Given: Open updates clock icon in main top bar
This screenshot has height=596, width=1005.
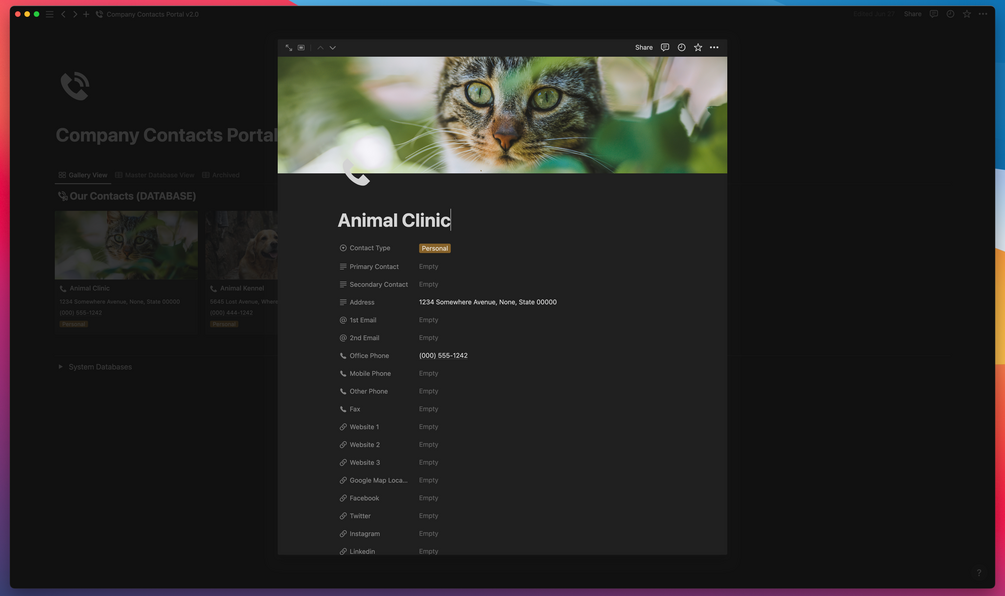Looking at the screenshot, I should [x=951, y=14].
